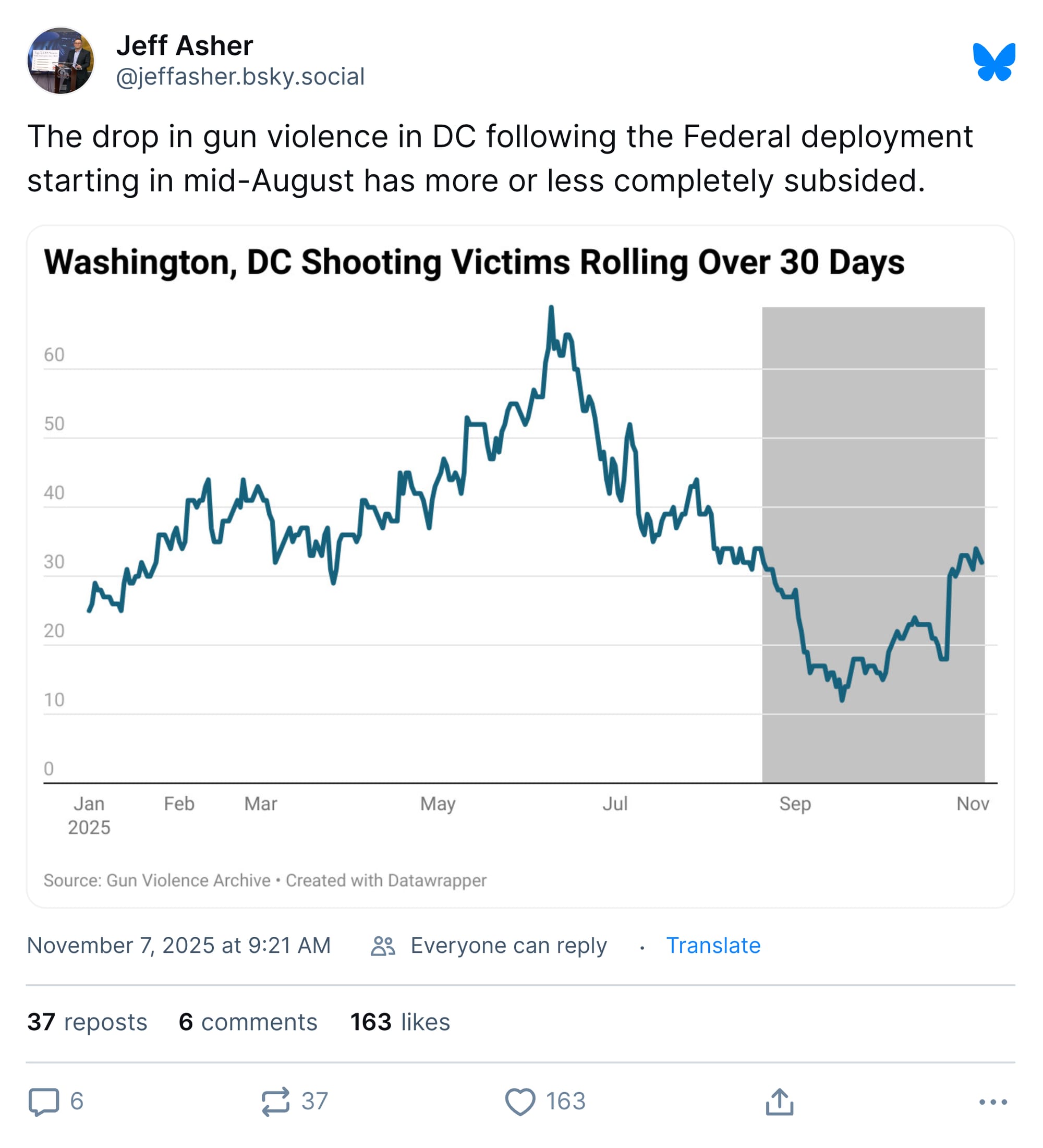Open Jeff Asher's profile avatar
Image resolution: width=1043 pixels, height=1148 pixels.
click(x=60, y=61)
